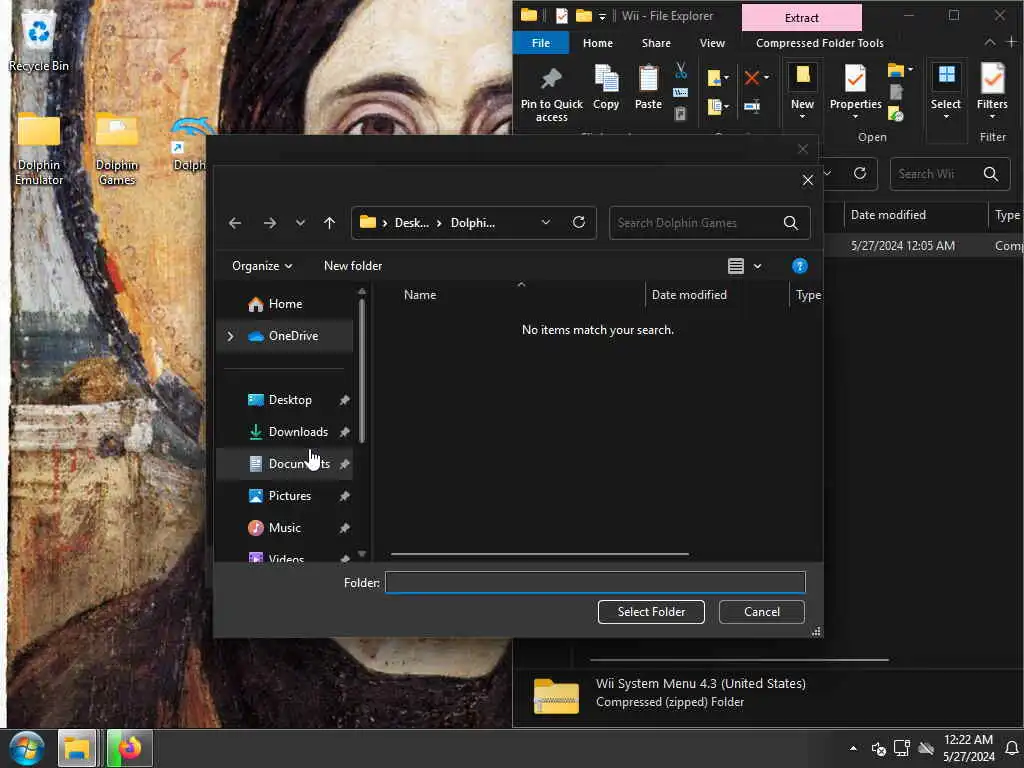Screen dimensions: 1024x768
Task: Go up one level in dialog
Action: 329,223
